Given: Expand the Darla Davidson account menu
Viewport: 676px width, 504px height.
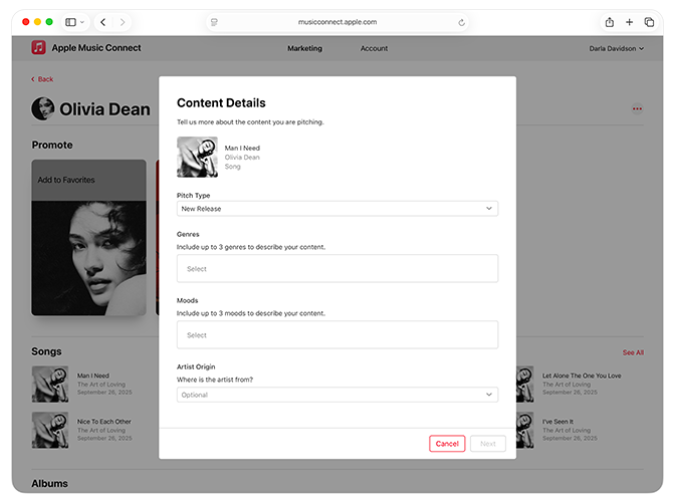Looking at the screenshot, I should (x=616, y=48).
